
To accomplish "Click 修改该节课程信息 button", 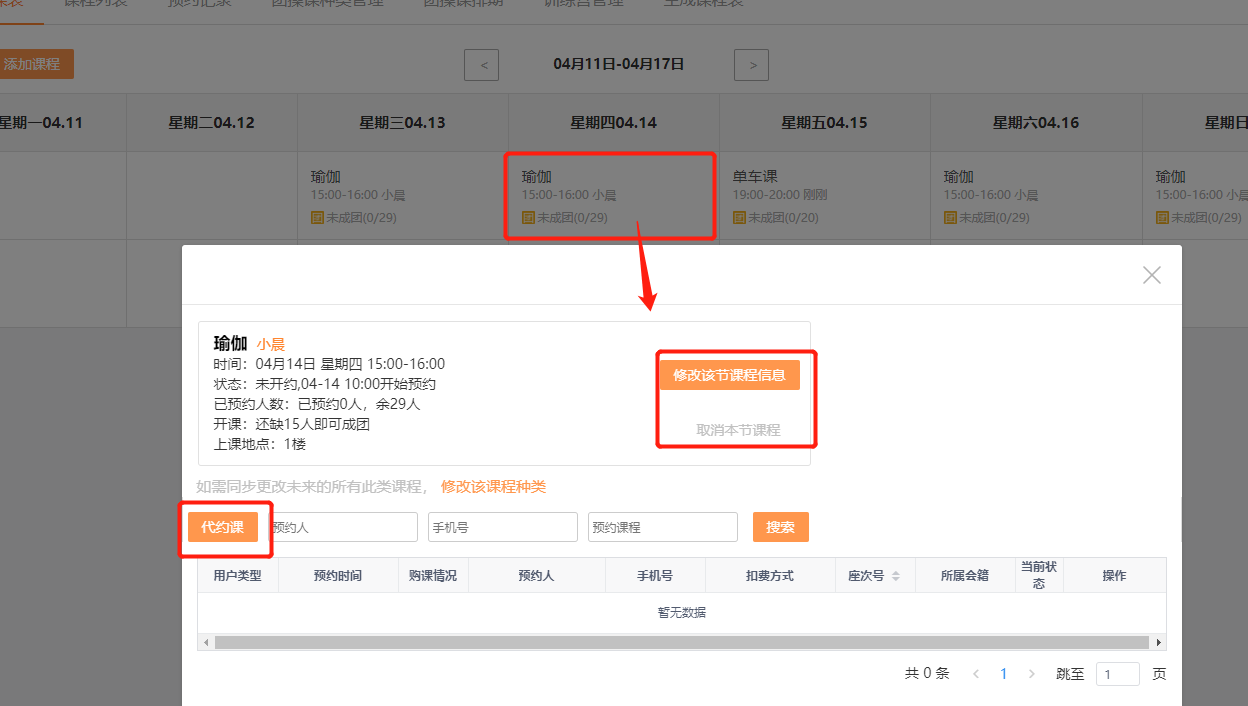I will pos(729,375).
